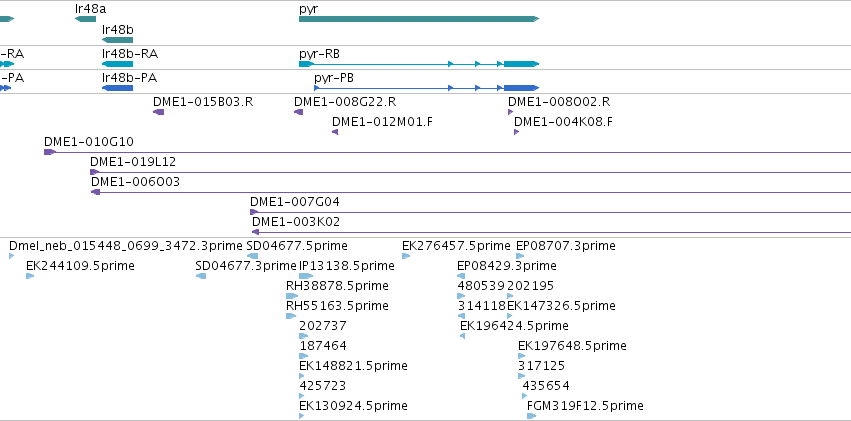Select the DME1-015B03.R arrow glyph
The image size is (851, 421).
[x=158, y=112]
